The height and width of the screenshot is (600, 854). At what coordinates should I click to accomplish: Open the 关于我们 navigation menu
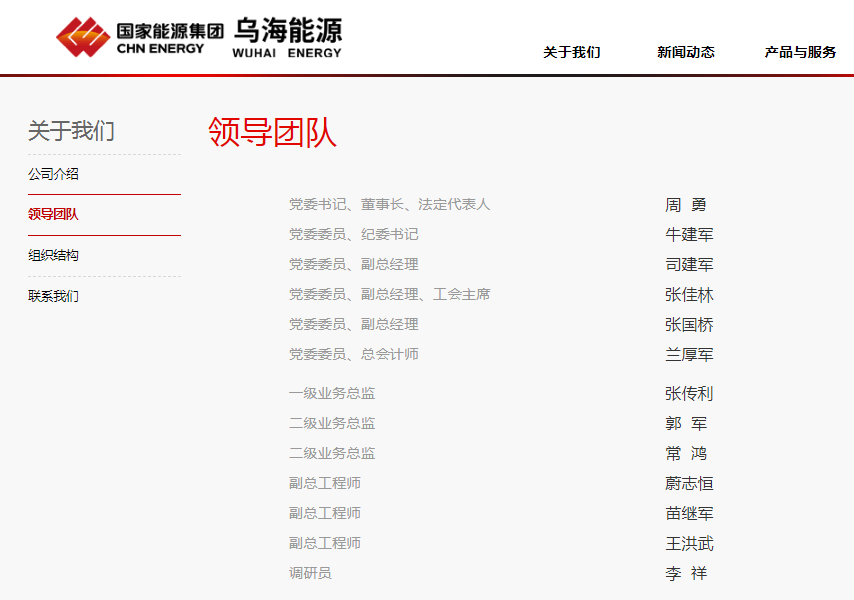click(570, 52)
